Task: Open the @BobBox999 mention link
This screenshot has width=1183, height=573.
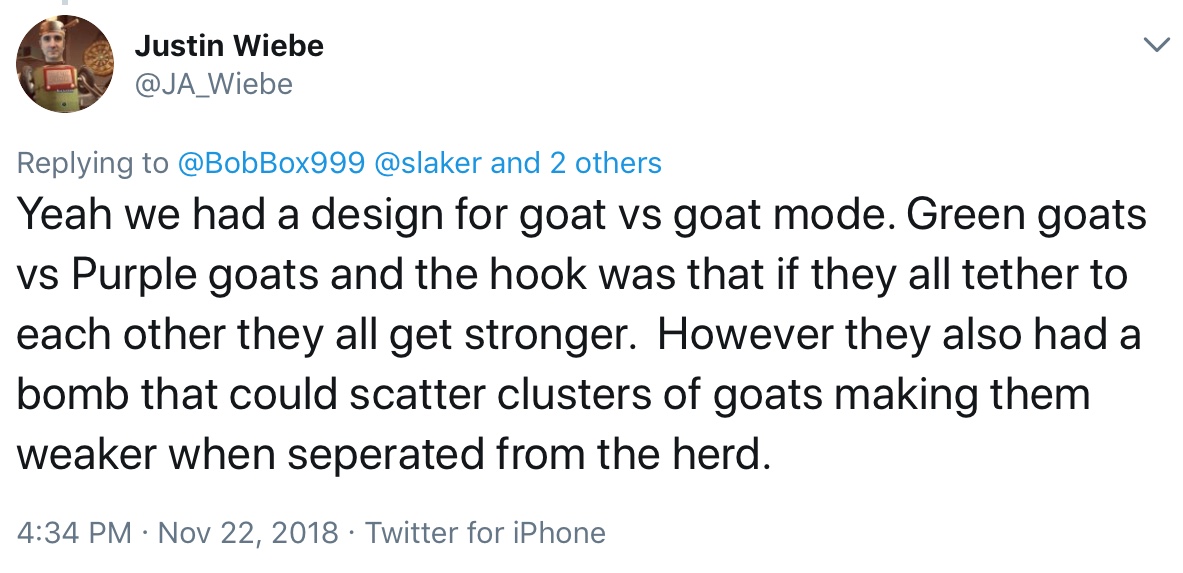Action: (272, 162)
